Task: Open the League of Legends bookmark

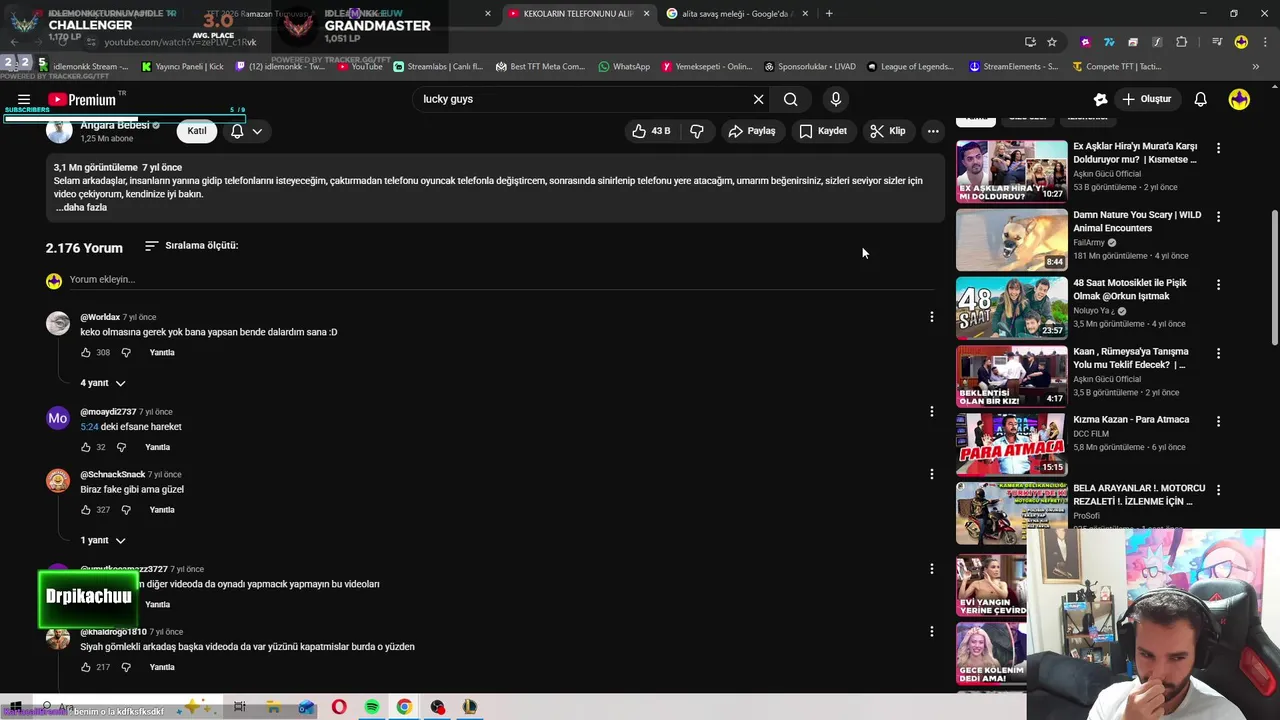Action: tap(911, 67)
